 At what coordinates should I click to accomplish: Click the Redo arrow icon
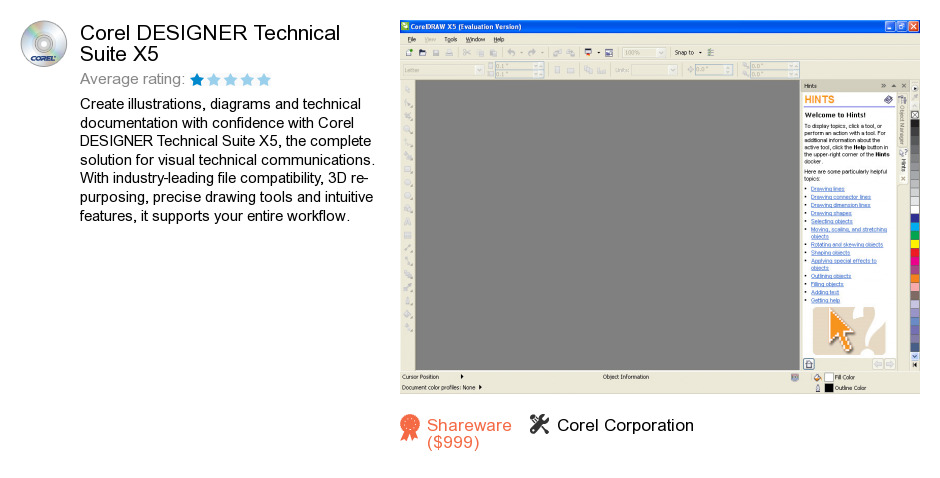[x=532, y=53]
